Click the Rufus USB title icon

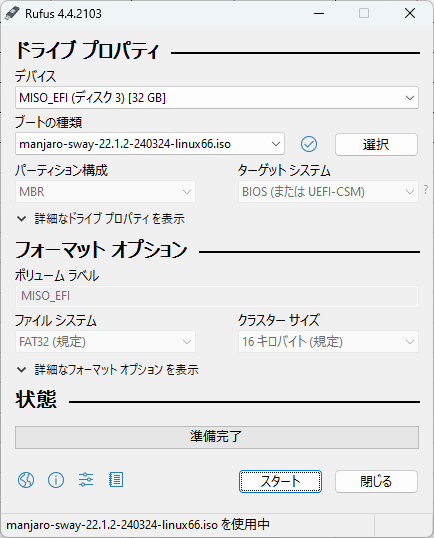click(x=12, y=13)
